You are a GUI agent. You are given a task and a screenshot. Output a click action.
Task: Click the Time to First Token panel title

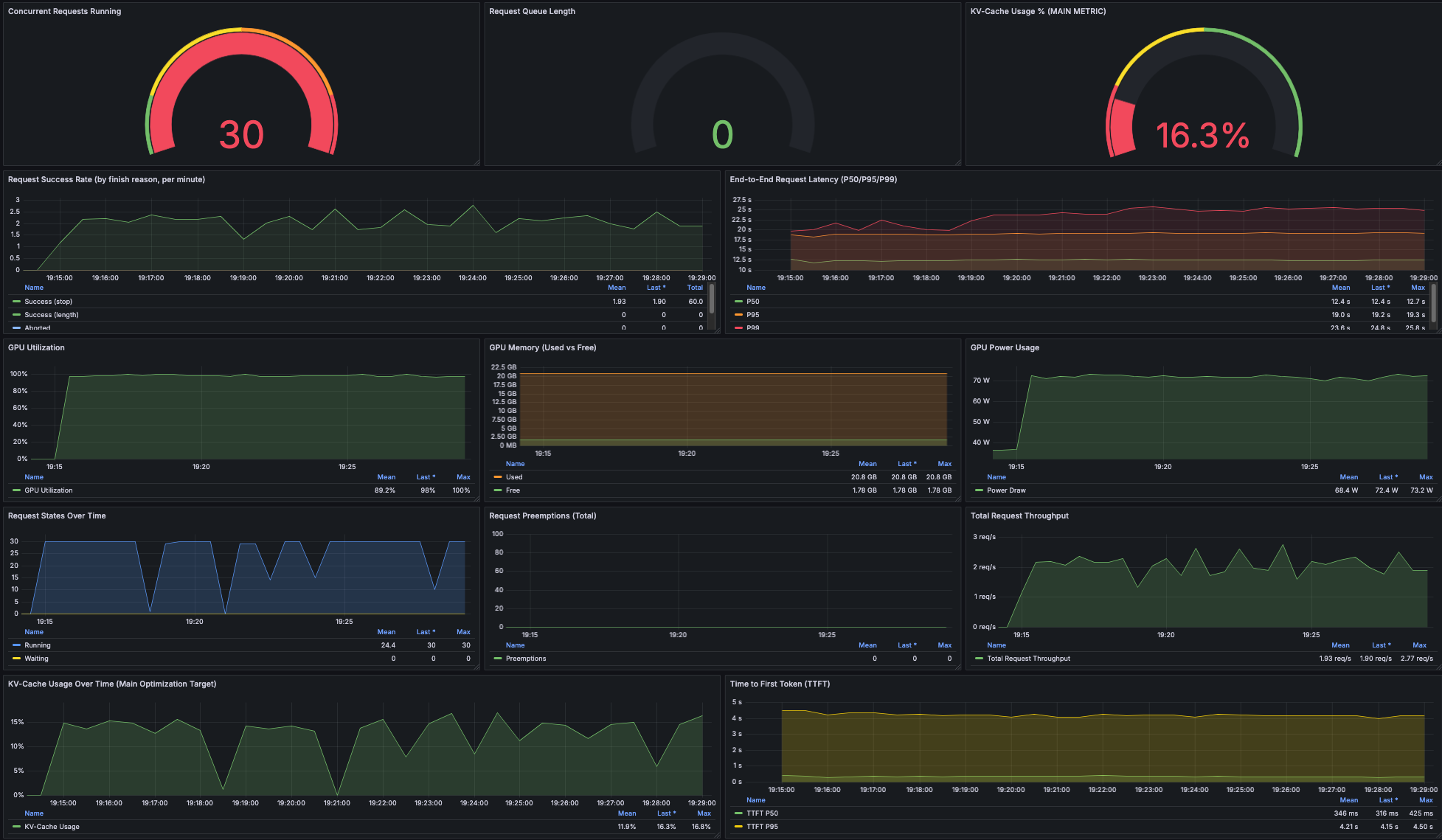[x=779, y=684]
